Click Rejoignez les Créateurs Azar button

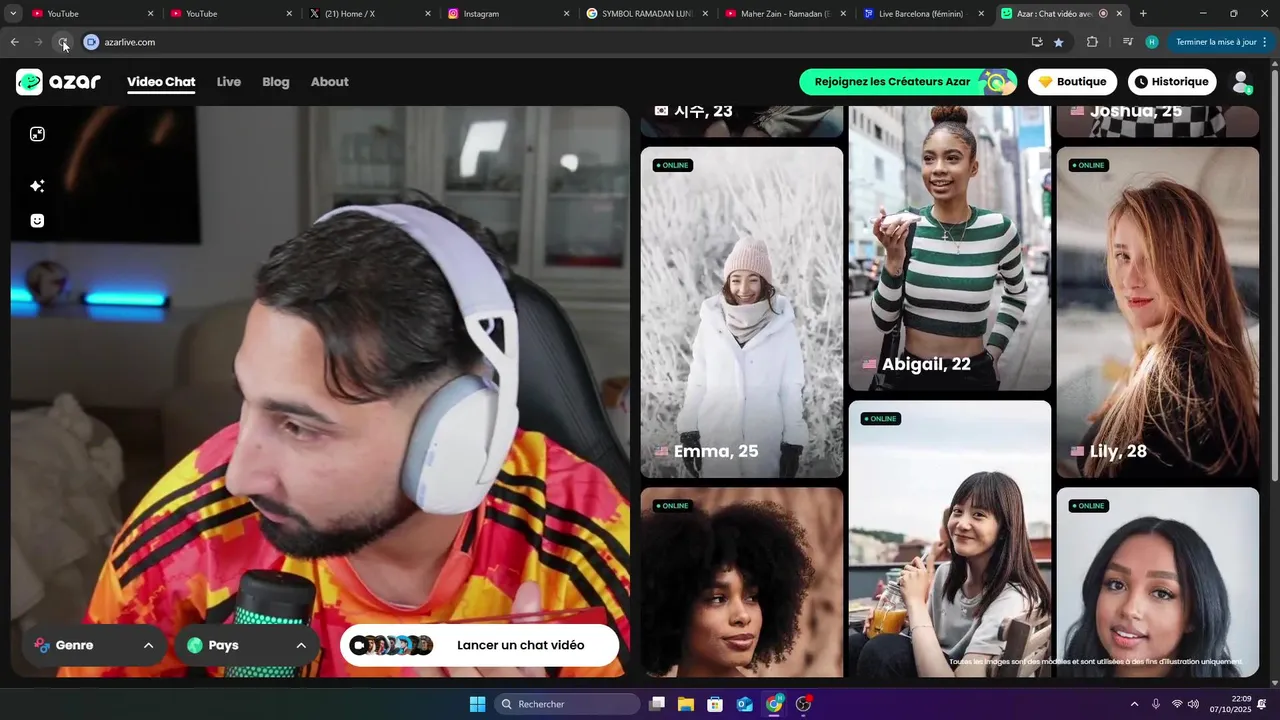pos(908,82)
